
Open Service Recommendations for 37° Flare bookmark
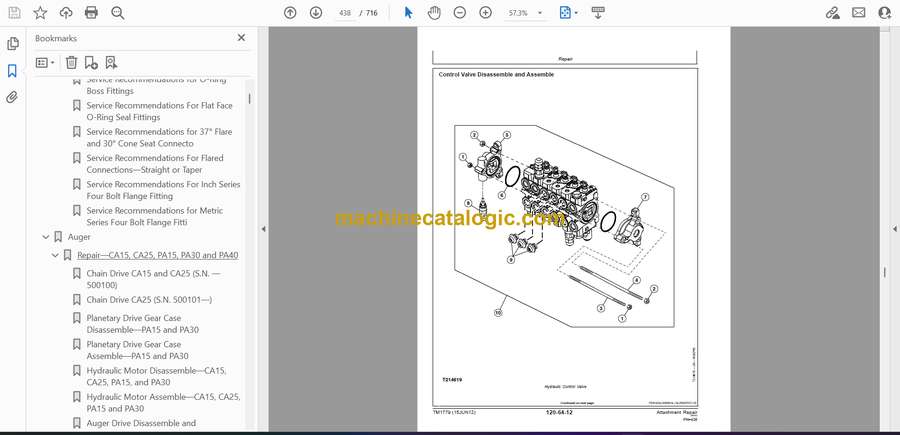160,138
